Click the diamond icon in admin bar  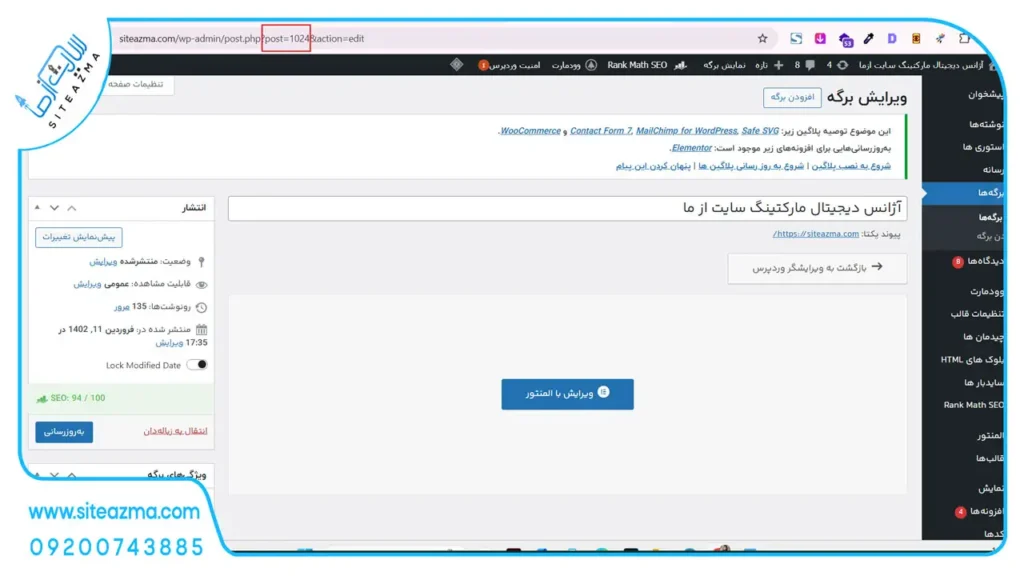[x=456, y=64]
